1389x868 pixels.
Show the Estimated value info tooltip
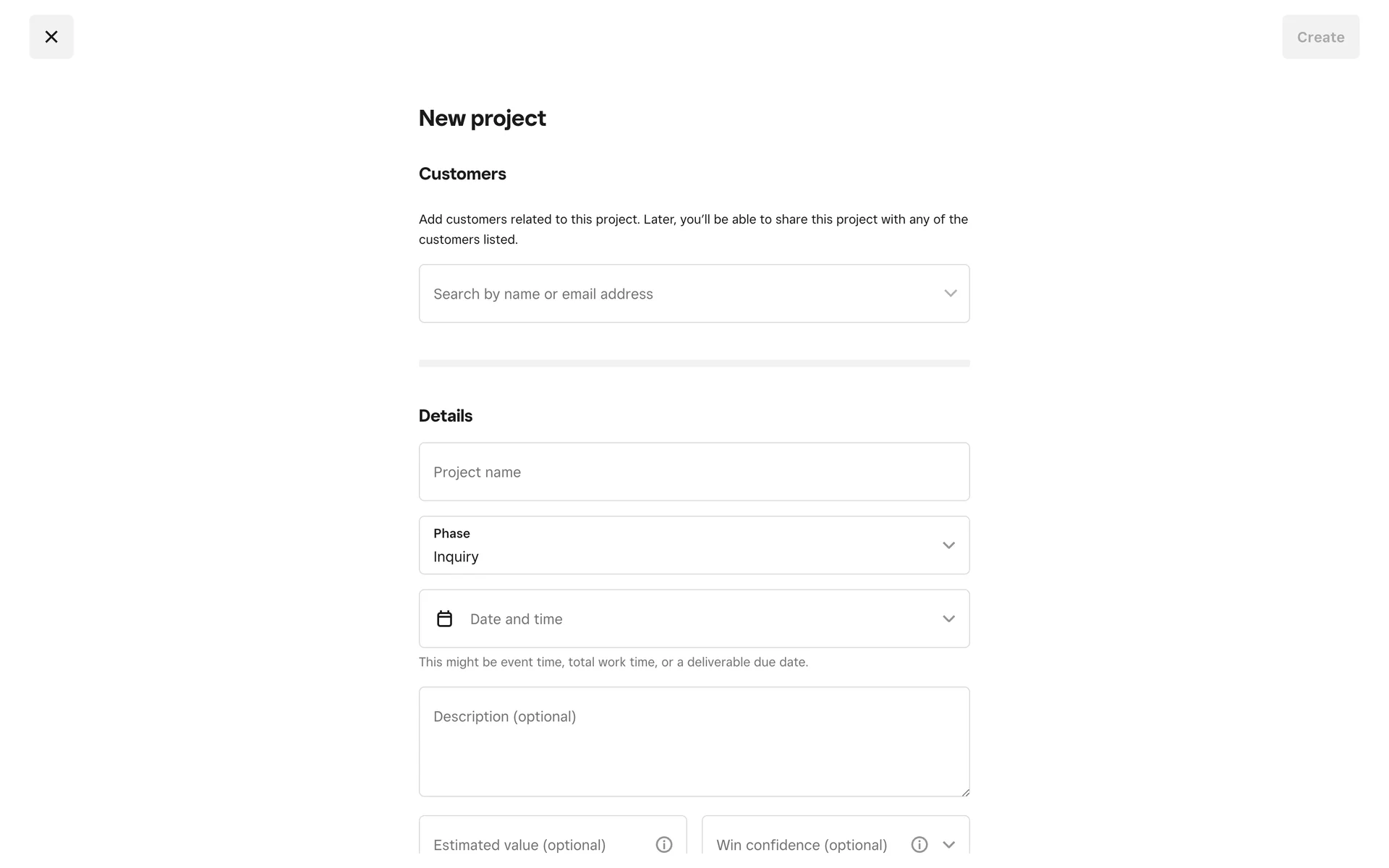point(663,844)
